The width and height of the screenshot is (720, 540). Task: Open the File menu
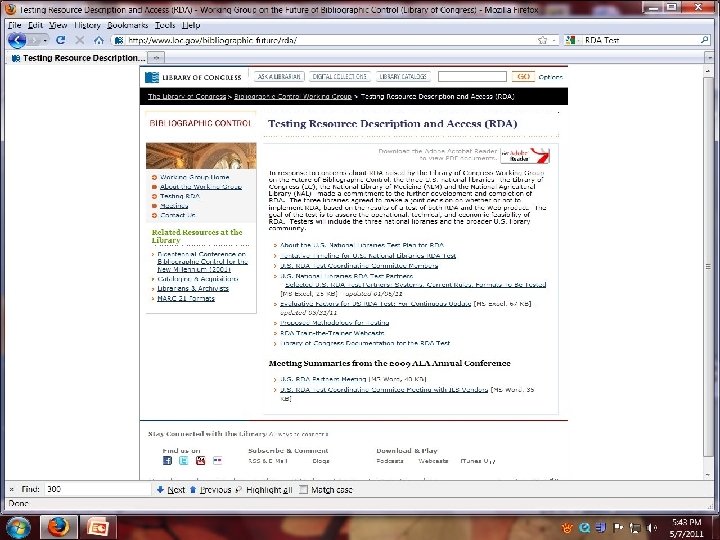click(x=15, y=25)
